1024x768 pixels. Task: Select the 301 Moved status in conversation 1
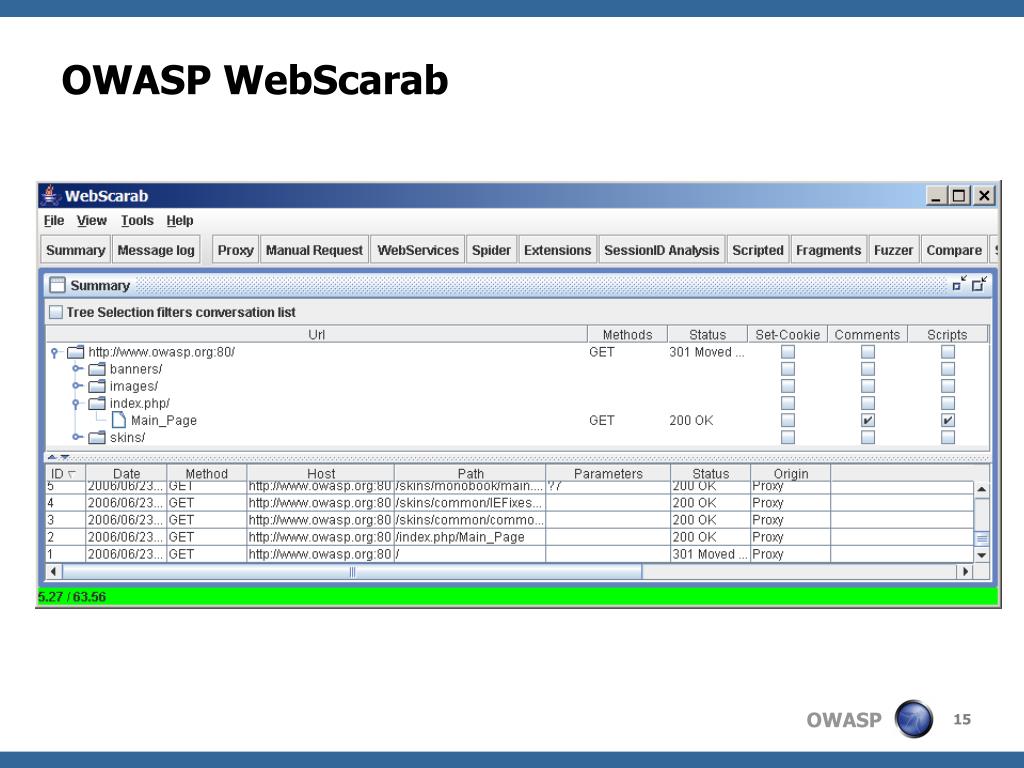[x=711, y=554]
